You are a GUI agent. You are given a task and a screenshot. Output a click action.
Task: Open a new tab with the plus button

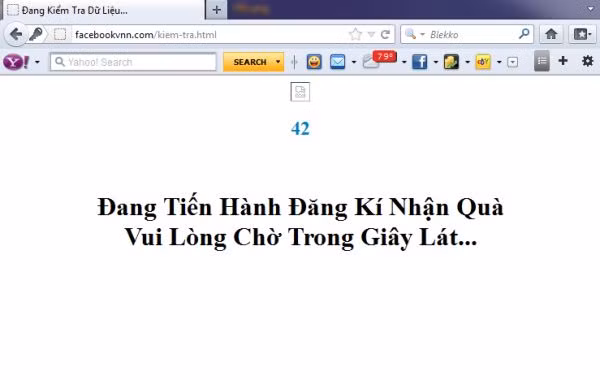[217, 10]
